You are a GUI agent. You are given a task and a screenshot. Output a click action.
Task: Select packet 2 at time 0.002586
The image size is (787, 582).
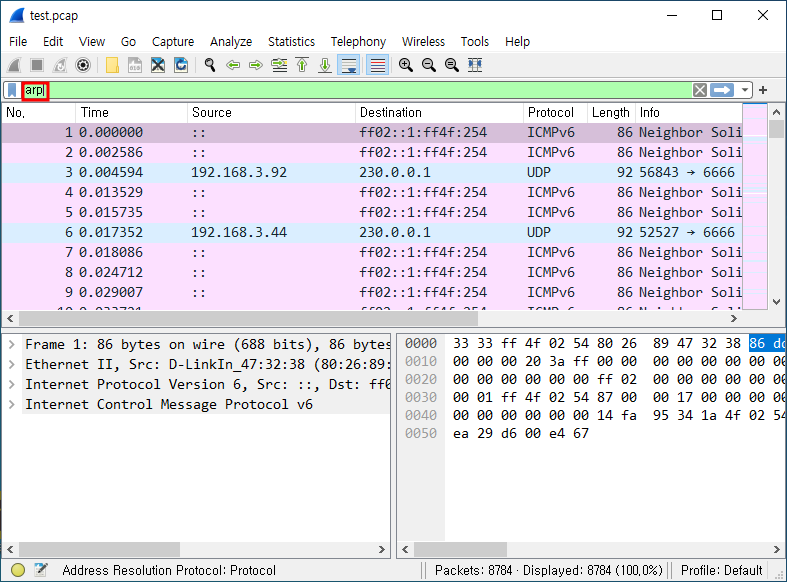click(x=372, y=153)
